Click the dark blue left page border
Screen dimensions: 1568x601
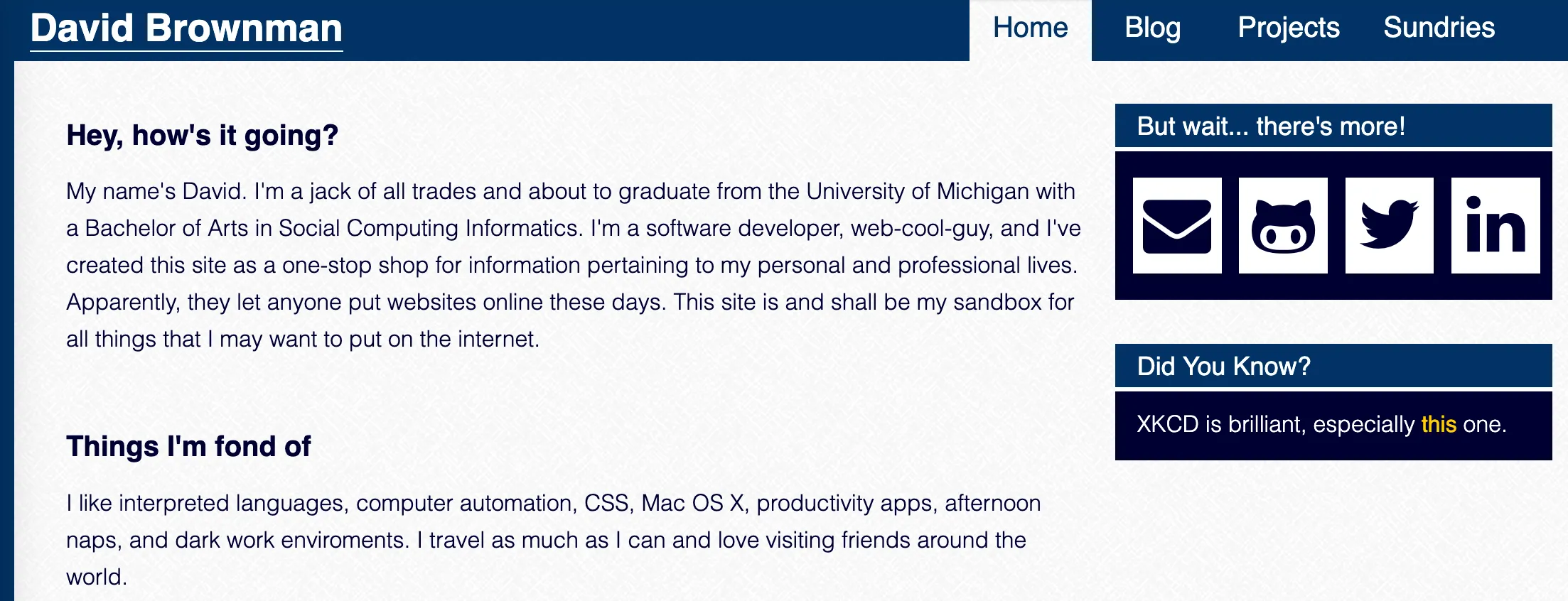pos(6,320)
